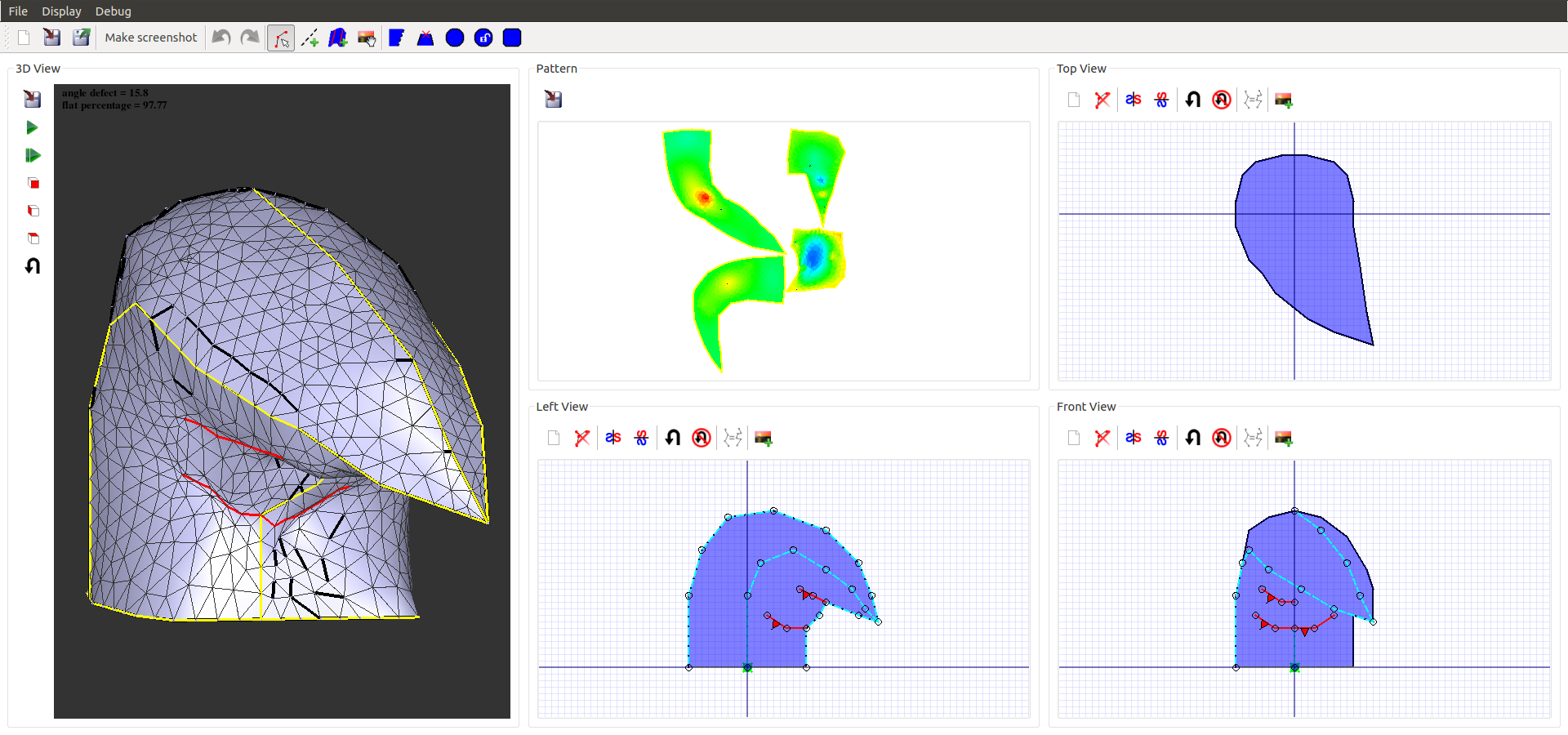Image resolution: width=1568 pixels, height=735 pixels.
Task: Click horizontal mirror symmetry icon in Left View
Action: pos(641,438)
